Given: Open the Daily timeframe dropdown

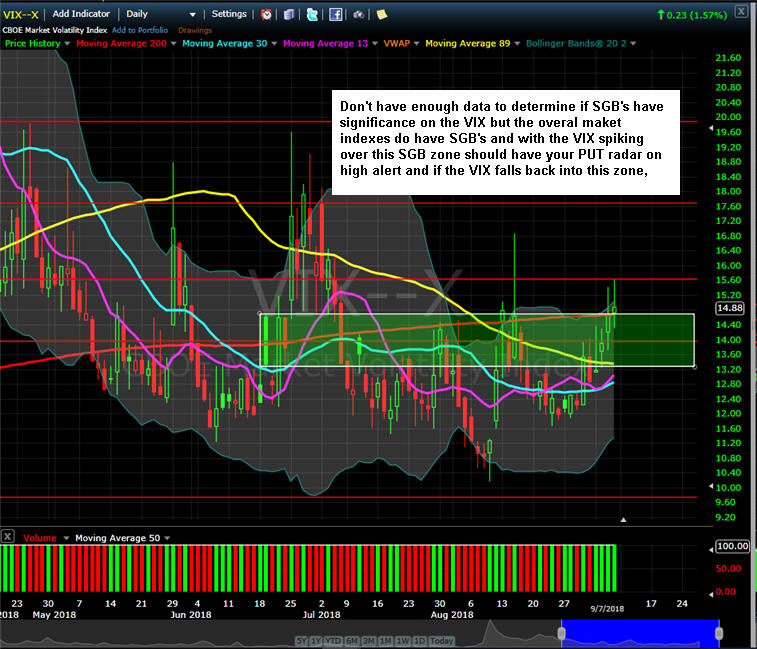Looking at the screenshot, I should pos(160,14).
